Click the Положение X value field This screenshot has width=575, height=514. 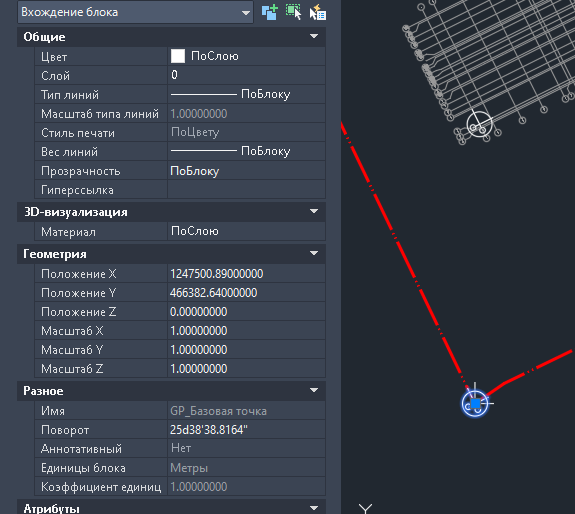246,274
